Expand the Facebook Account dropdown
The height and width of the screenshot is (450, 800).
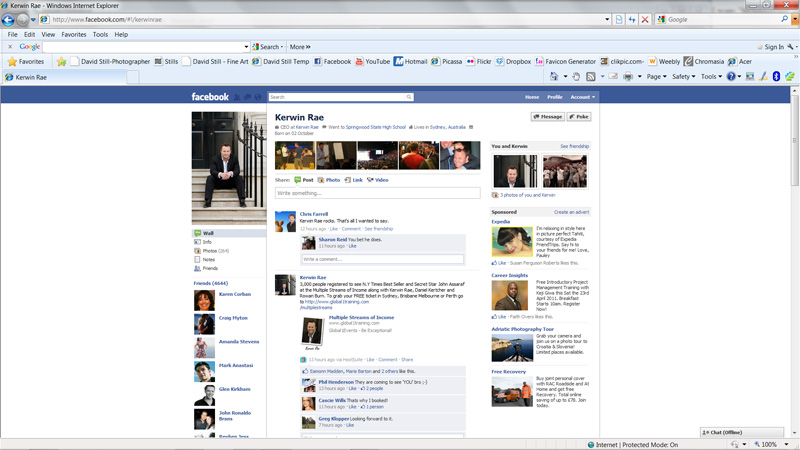[583, 97]
